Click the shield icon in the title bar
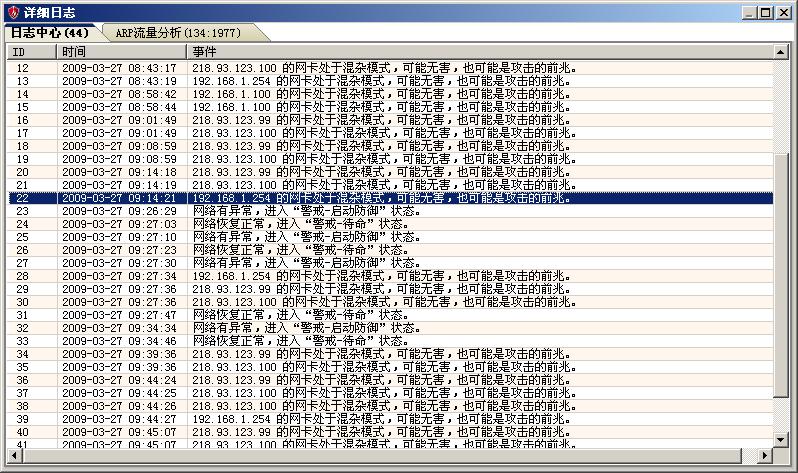The image size is (798, 473). click(x=11, y=11)
